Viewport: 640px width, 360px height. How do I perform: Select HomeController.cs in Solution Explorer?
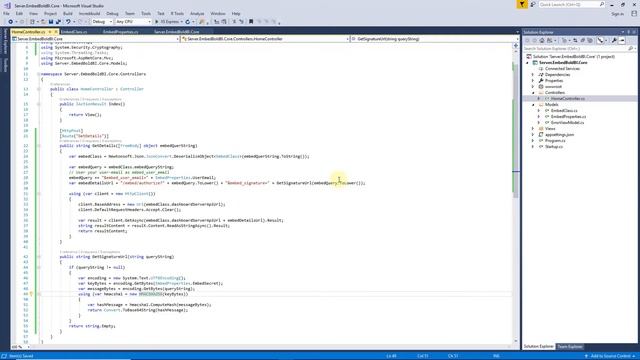pos(567,99)
